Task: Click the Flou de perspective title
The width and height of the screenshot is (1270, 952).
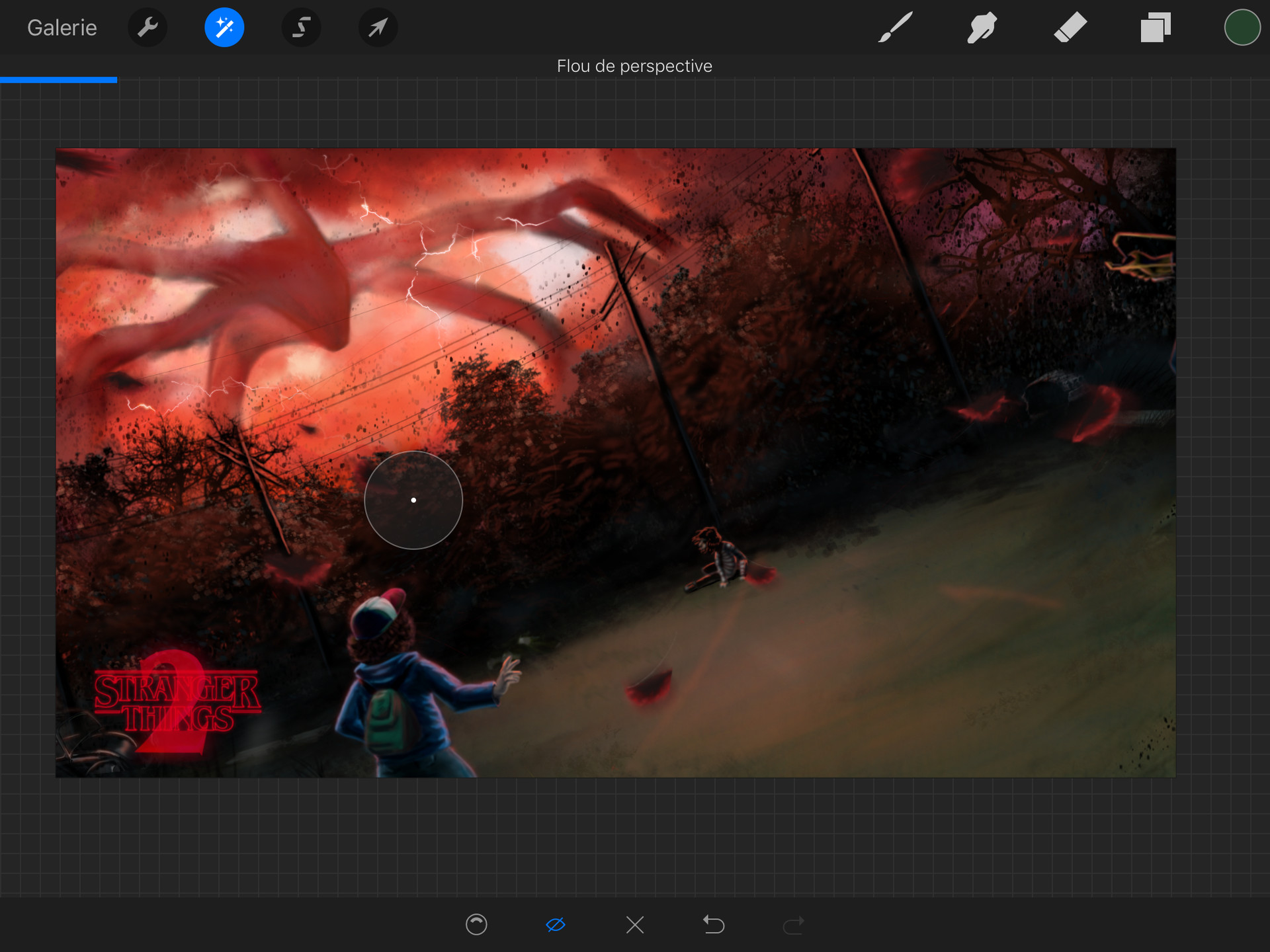Action: [634, 66]
